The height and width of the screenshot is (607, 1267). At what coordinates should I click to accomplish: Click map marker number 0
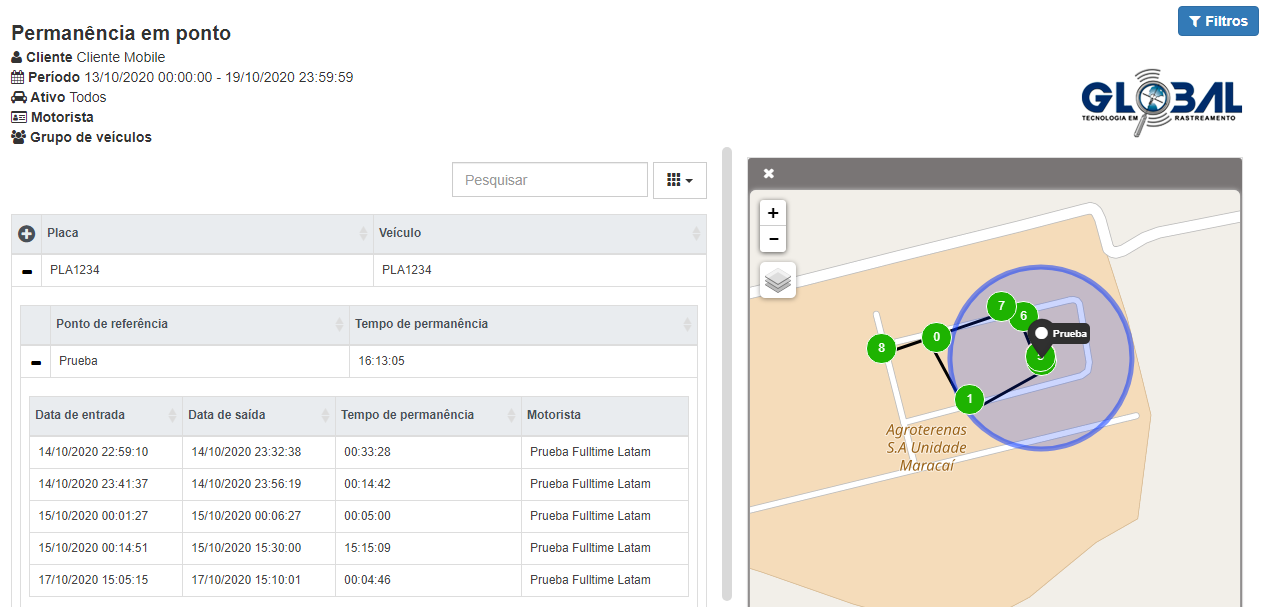(x=936, y=337)
